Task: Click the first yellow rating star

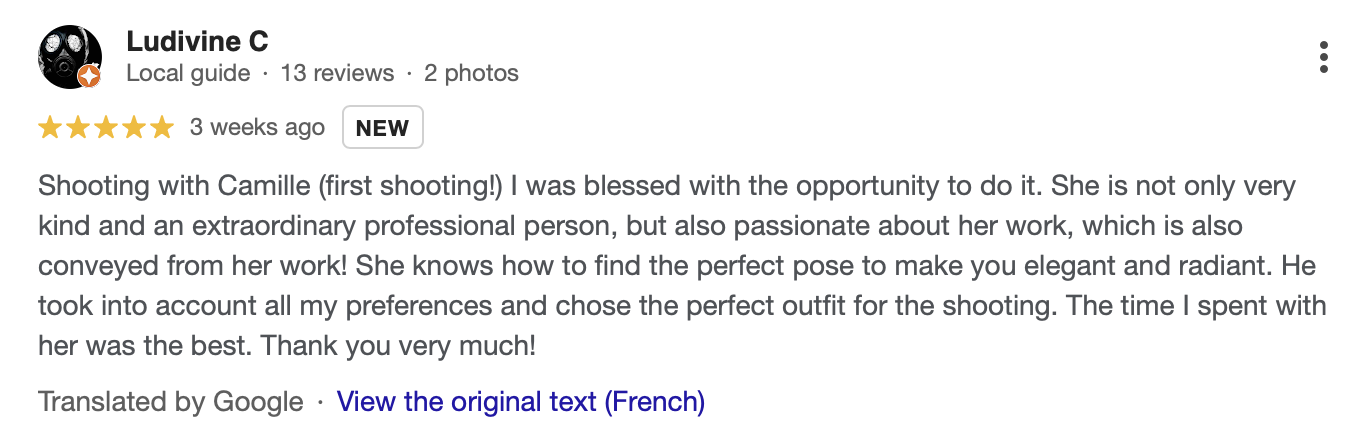Action: pyautogui.click(x=50, y=128)
